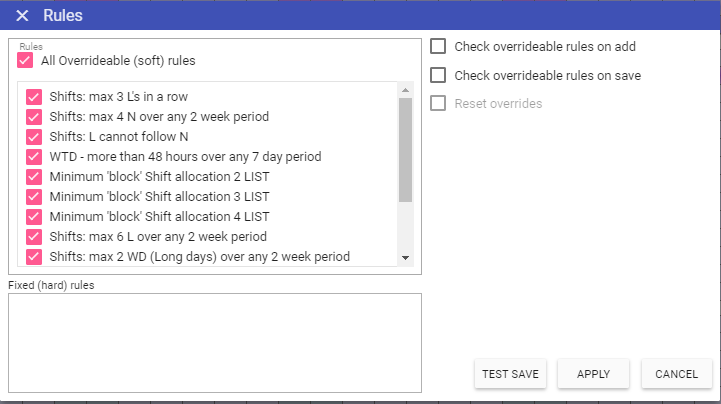Uncheck Shifts: max 3 L's in a row
This screenshot has width=721, height=404.
pyautogui.click(x=34, y=97)
